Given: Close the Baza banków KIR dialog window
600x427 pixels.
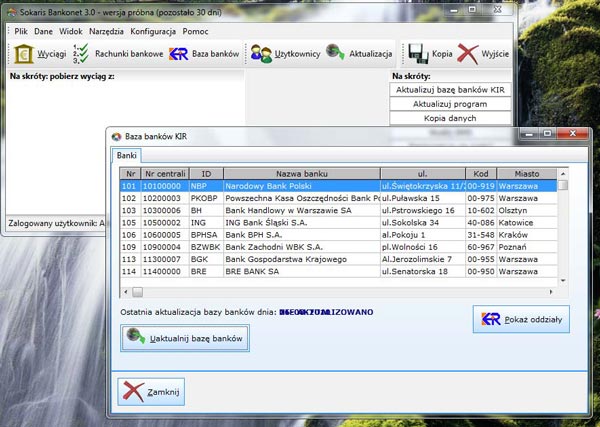Looking at the screenshot, I should pos(572,133).
